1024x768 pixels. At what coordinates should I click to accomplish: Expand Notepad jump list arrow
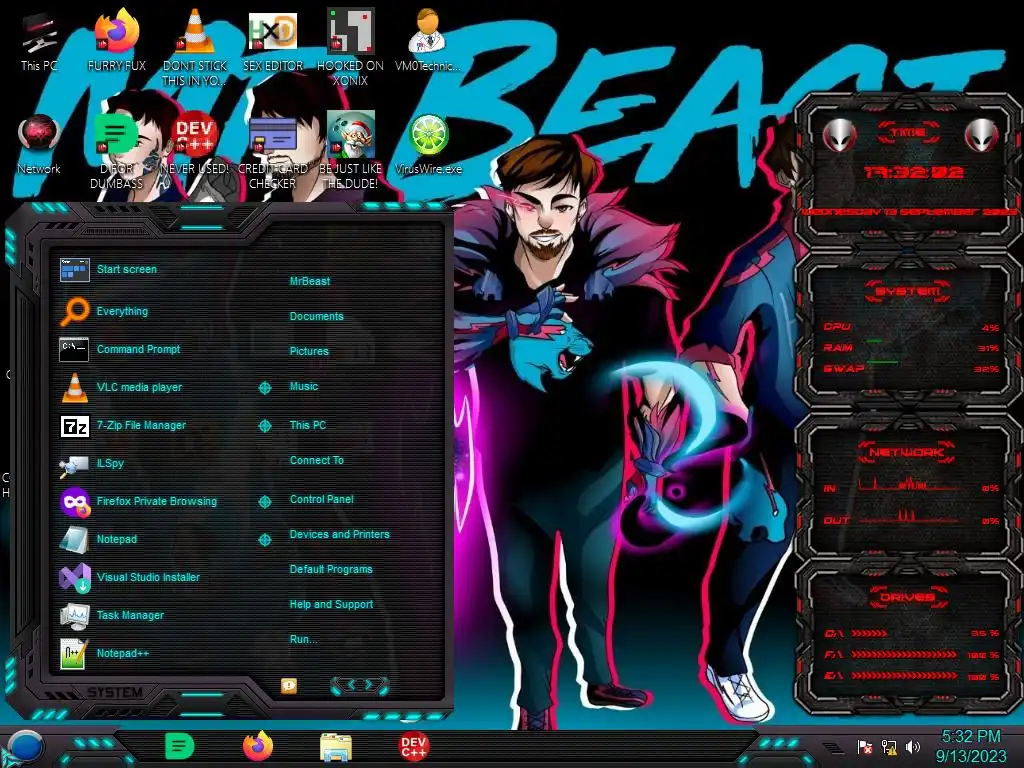[264, 539]
